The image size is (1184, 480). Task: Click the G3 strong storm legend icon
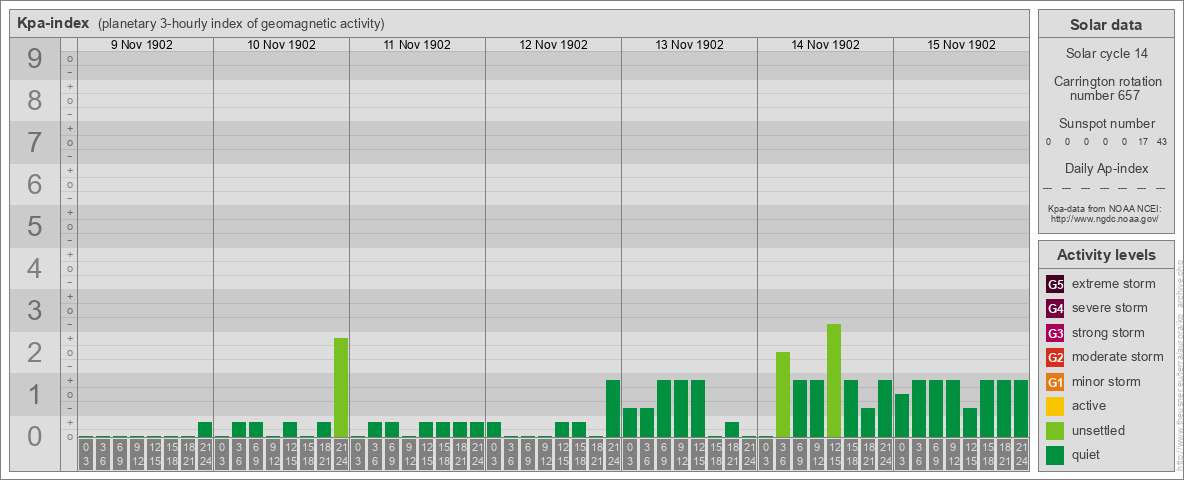point(1056,333)
